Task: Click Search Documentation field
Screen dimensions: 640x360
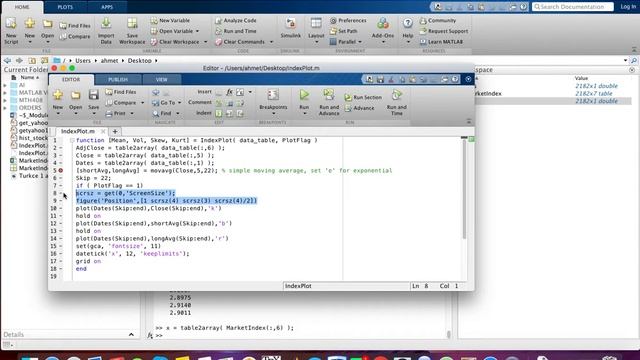Action: pos(572,7)
